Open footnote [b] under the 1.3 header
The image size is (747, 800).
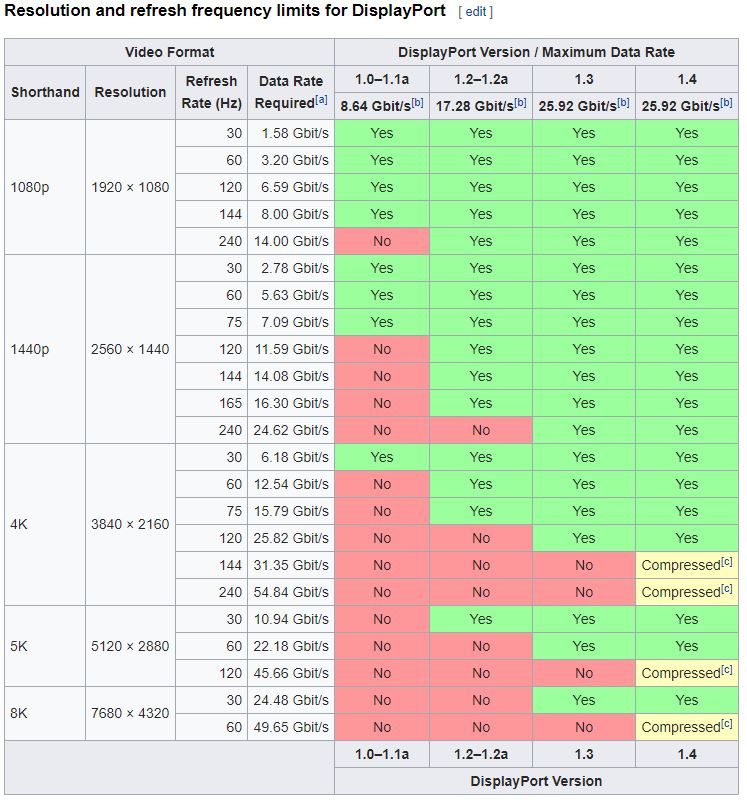pyautogui.click(x=623, y=103)
